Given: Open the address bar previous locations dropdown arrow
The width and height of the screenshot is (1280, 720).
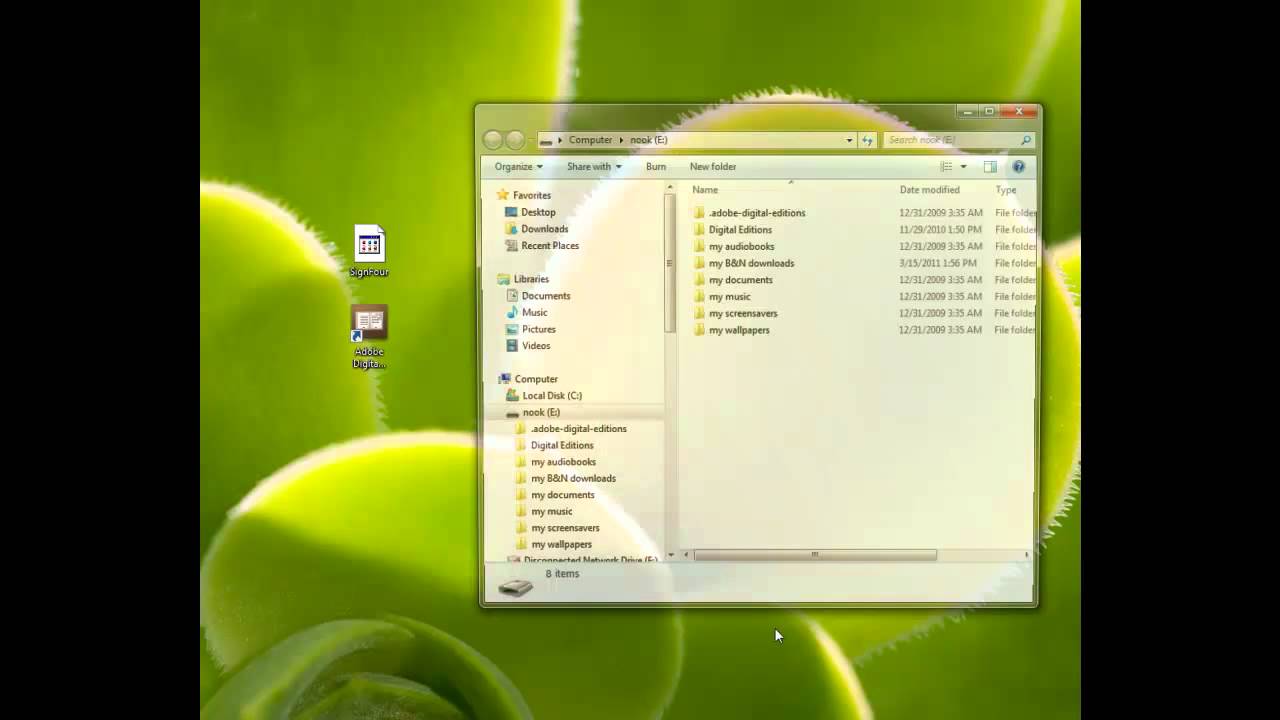Looking at the screenshot, I should (x=849, y=140).
